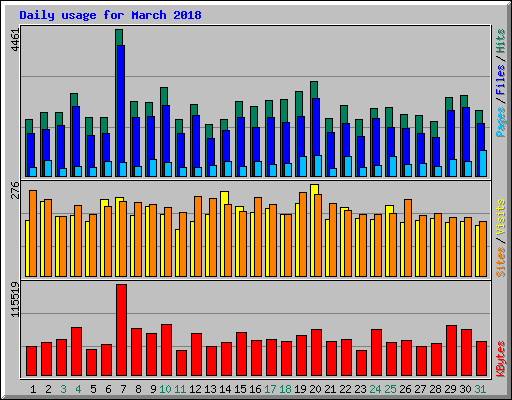This screenshot has width=512, height=400.
Task: Click the 'Visits' legend label
Action: click(x=501, y=217)
